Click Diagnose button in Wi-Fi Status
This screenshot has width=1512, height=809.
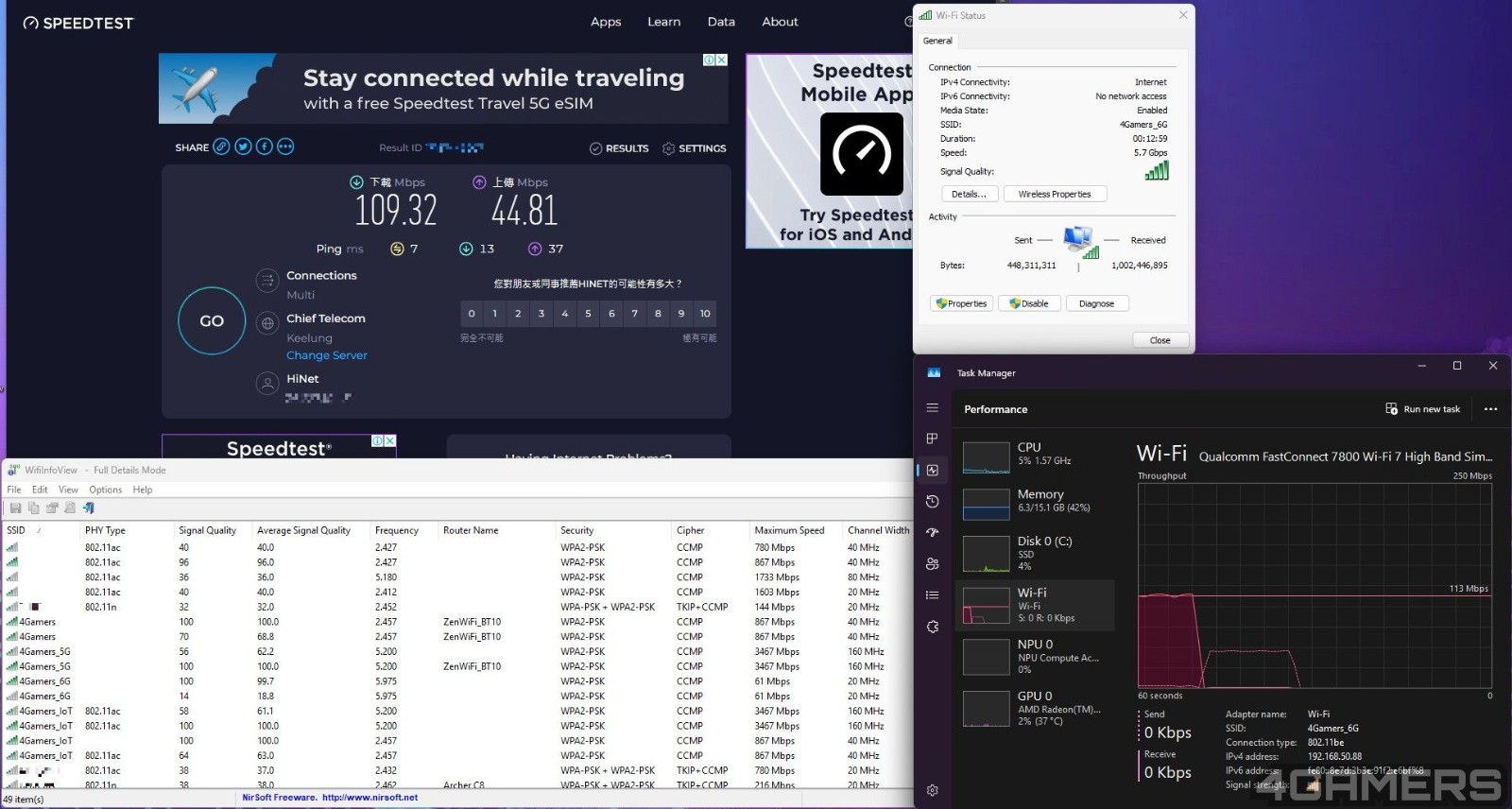click(x=1096, y=303)
